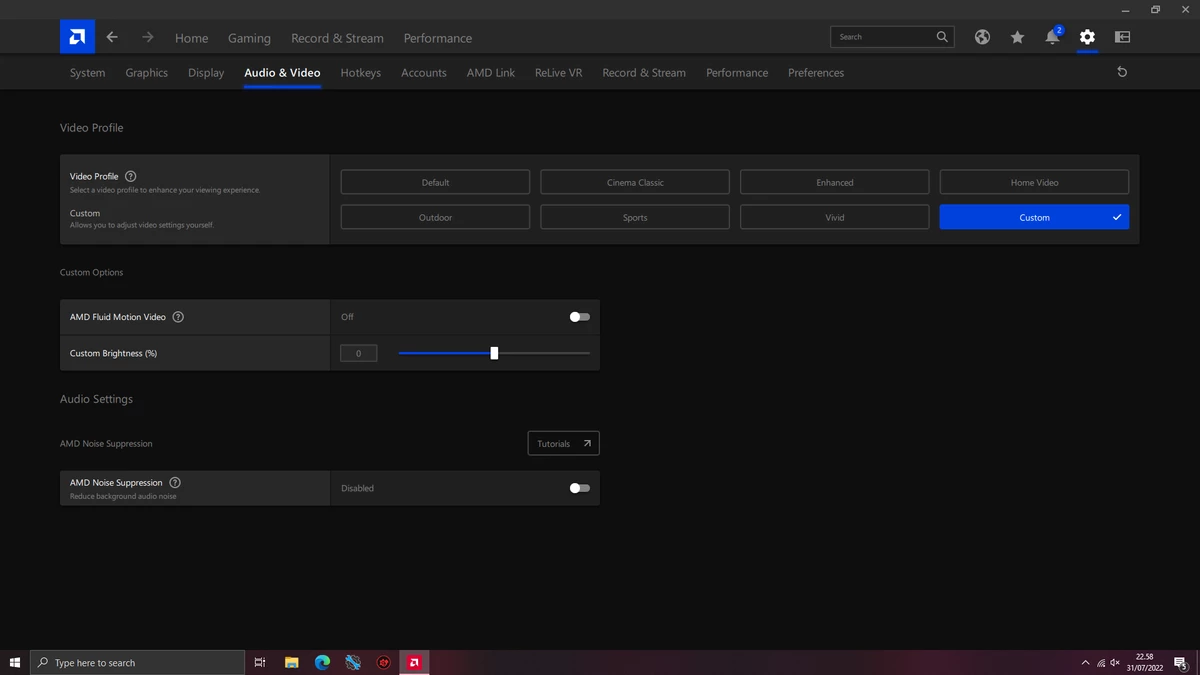Click AMD Software taskbar icon

414,662
